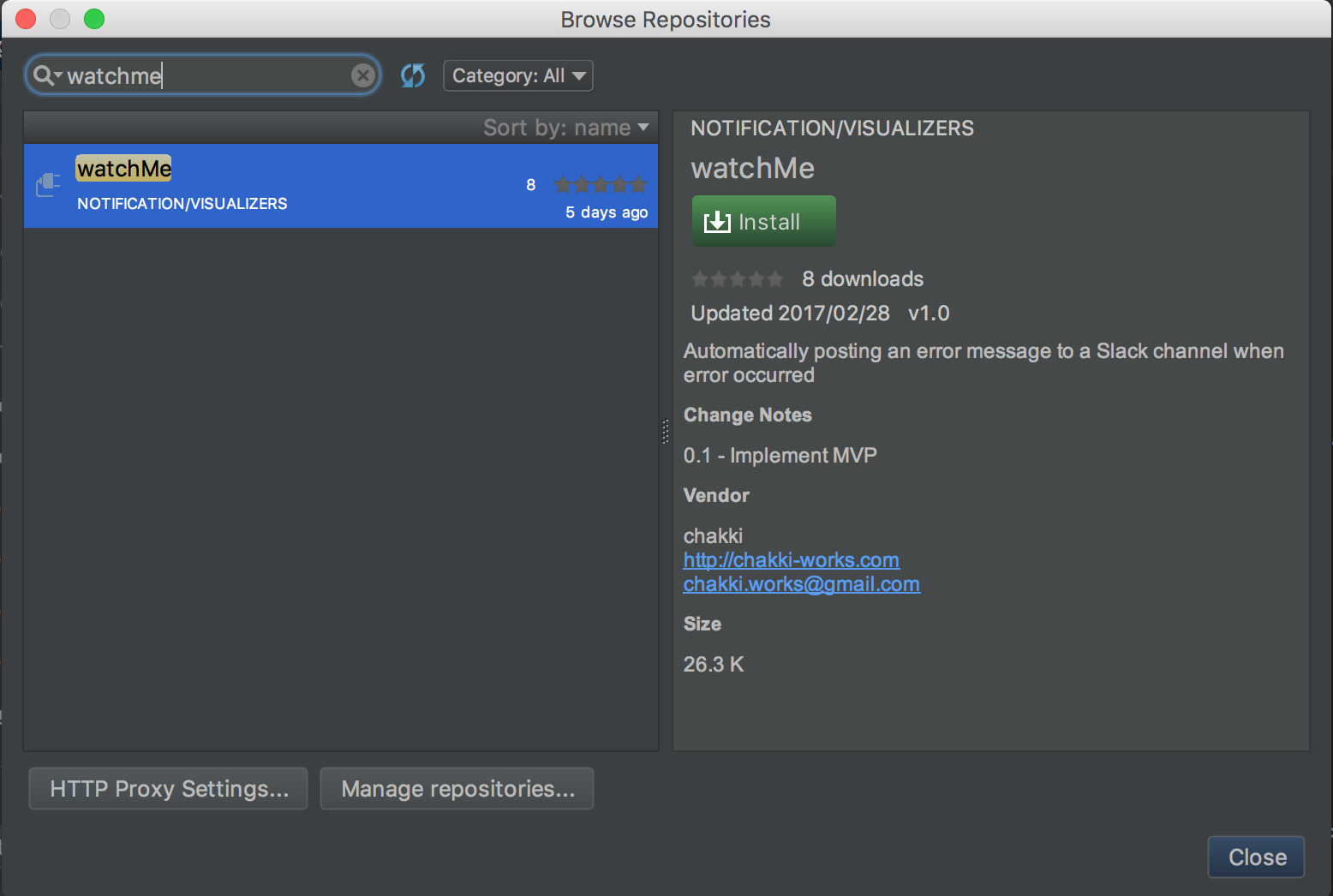Click the red close window button

pyautogui.click(x=26, y=19)
